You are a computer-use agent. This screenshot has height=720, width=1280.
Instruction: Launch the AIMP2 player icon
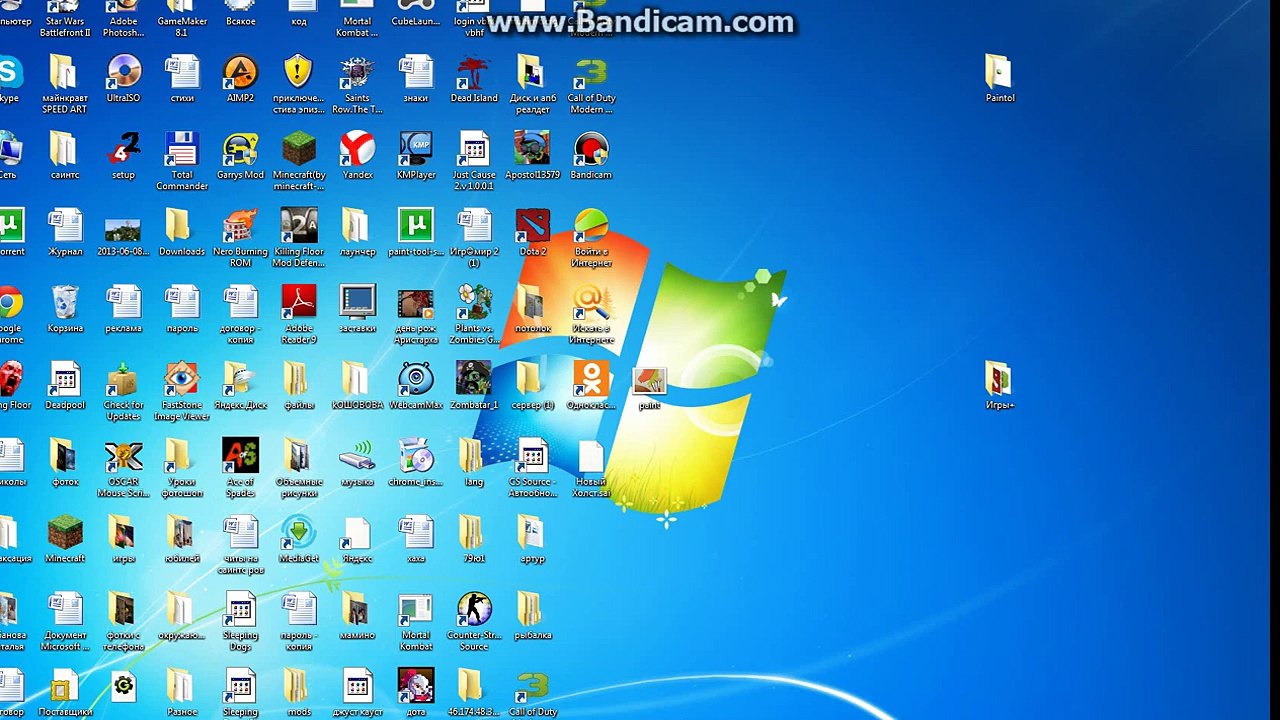(x=240, y=79)
